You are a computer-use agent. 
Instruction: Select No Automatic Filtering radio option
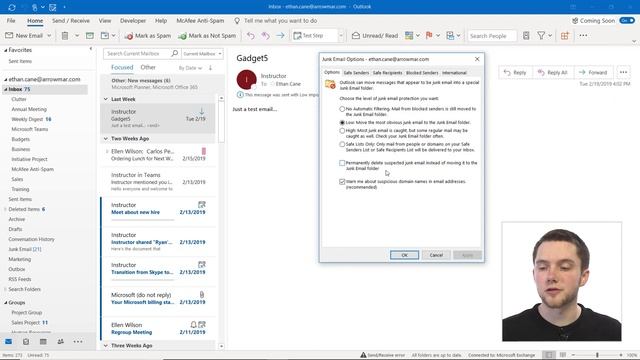[x=342, y=109]
